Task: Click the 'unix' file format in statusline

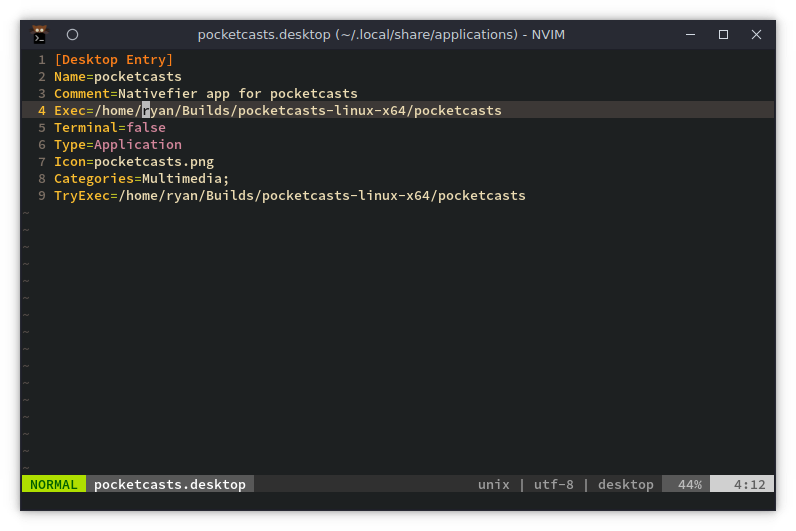Action: tap(493, 484)
